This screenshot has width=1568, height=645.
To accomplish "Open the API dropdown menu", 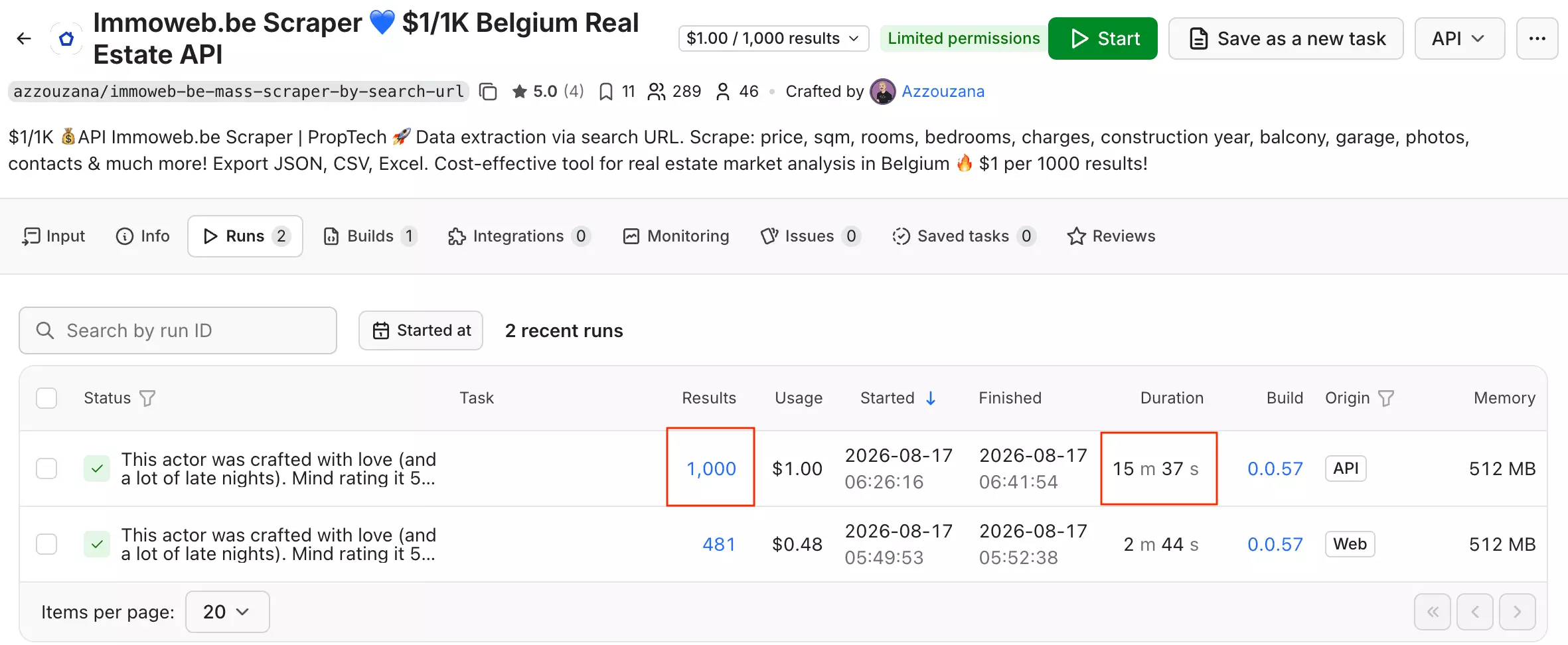I will pos(1459,38).
